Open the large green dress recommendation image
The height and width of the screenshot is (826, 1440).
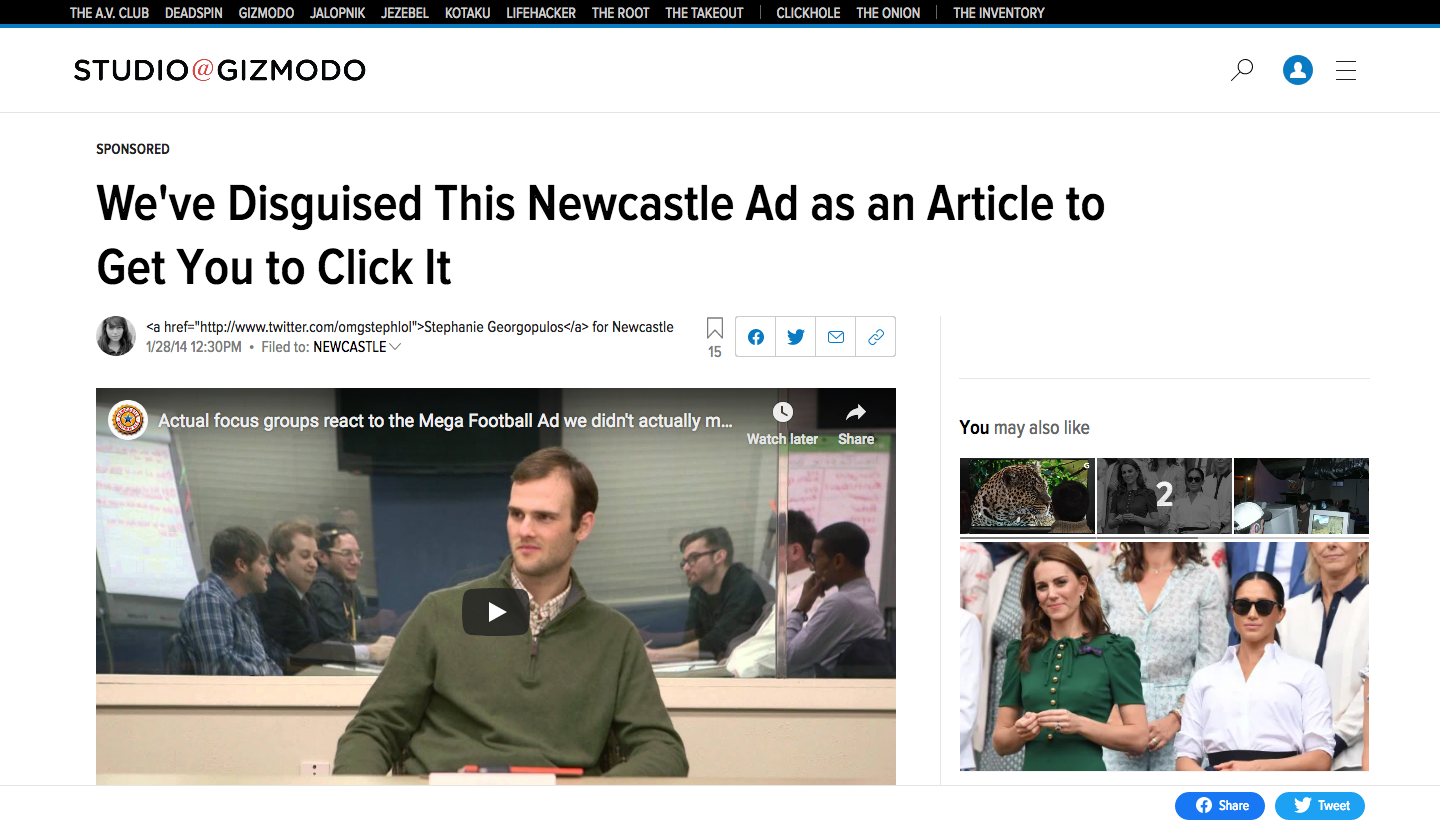pos(1164,656)
